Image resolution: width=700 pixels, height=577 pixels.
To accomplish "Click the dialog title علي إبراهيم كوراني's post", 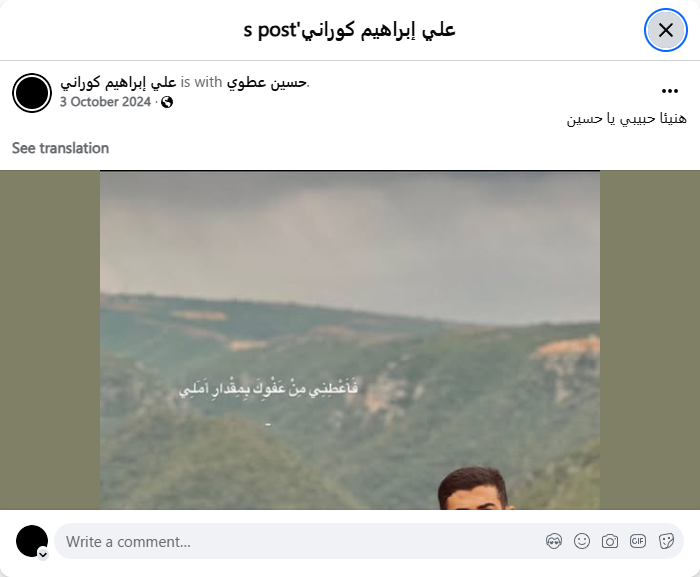I will point(350,30).
